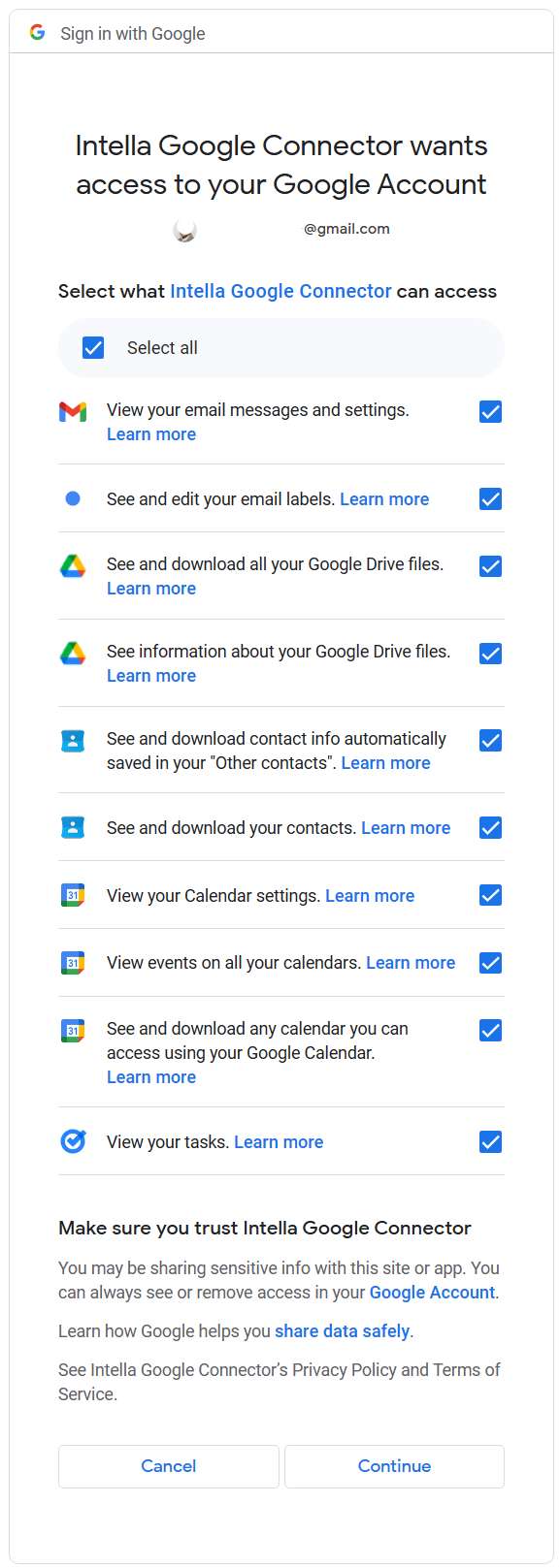Open the Google Account link
The height and width of the screenshot is (1568, 560).
[432, 1293]
